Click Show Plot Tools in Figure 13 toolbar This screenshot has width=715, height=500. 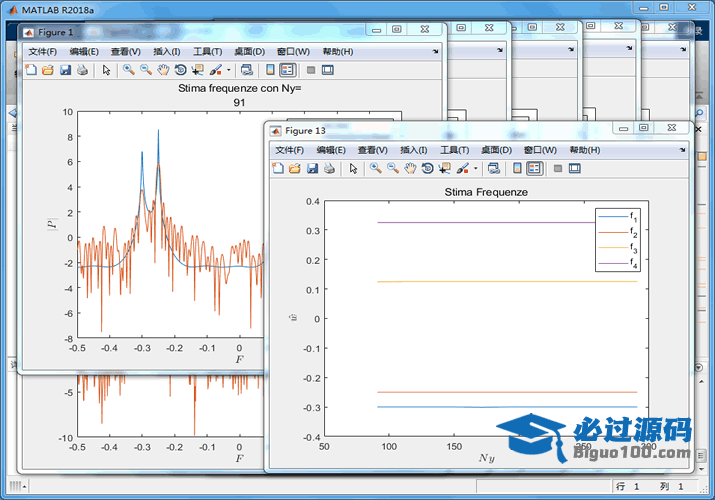(x=575, y=168)
